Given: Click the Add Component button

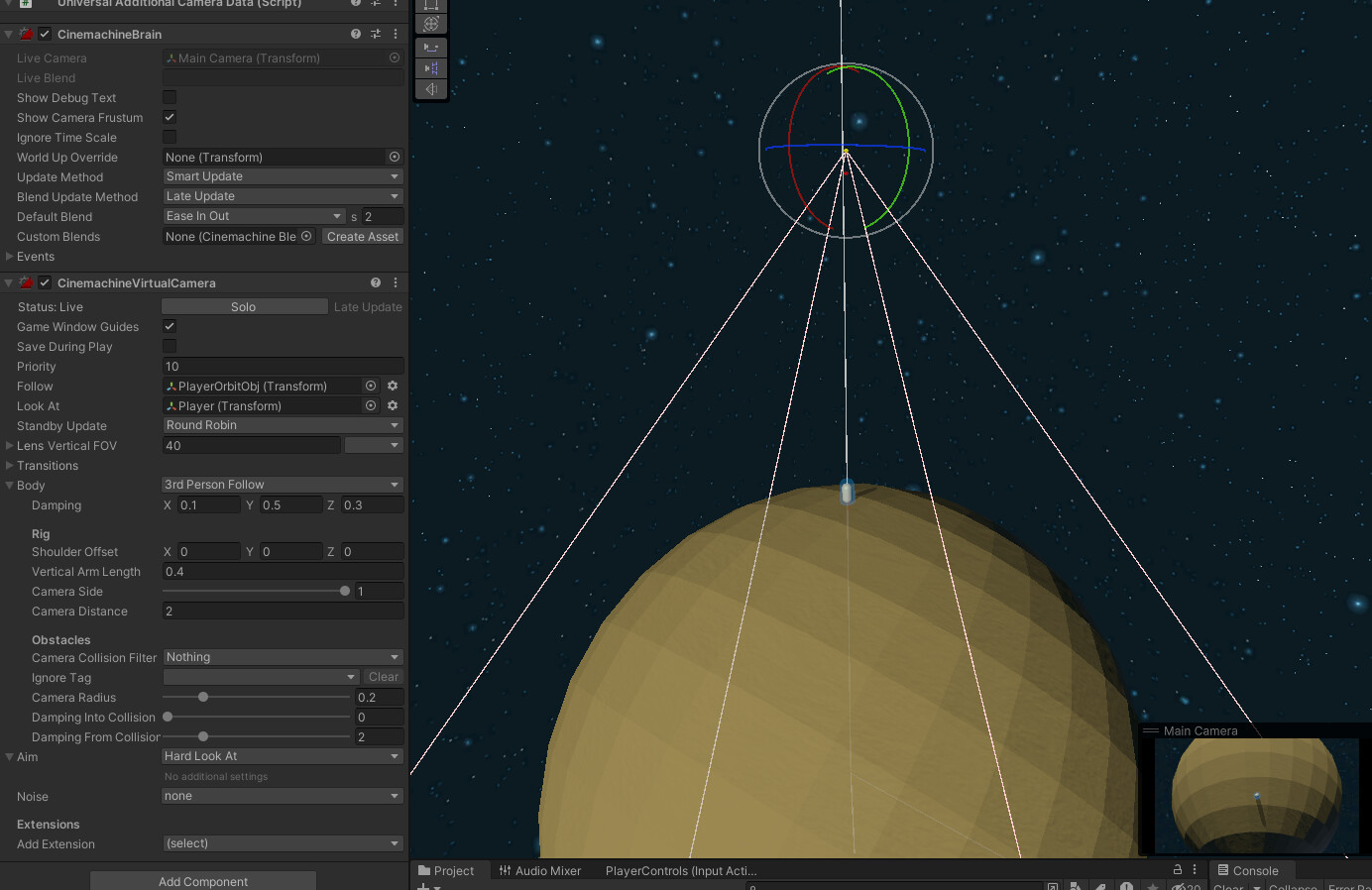Looking at the screenshot, I should (x=203, y=881).
